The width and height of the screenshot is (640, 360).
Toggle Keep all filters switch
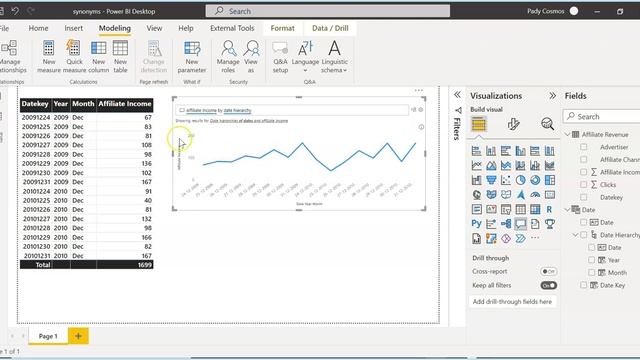coord(549,285)
